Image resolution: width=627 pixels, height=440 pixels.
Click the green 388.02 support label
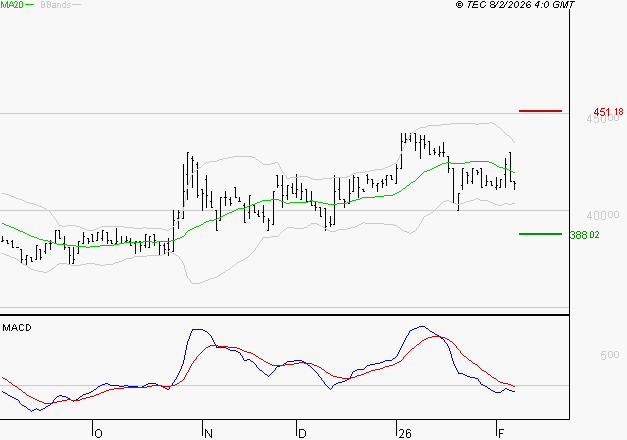[585, 235]
